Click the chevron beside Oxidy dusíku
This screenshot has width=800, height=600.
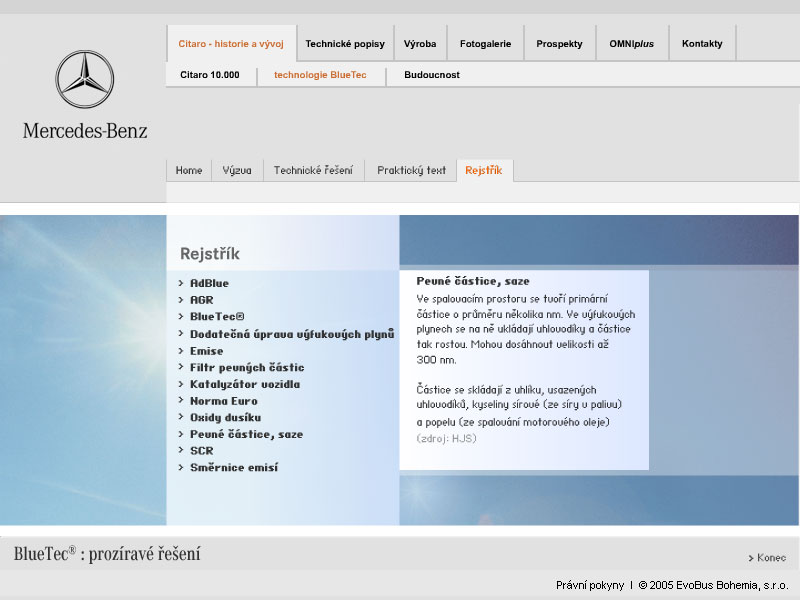click(181, 417)
